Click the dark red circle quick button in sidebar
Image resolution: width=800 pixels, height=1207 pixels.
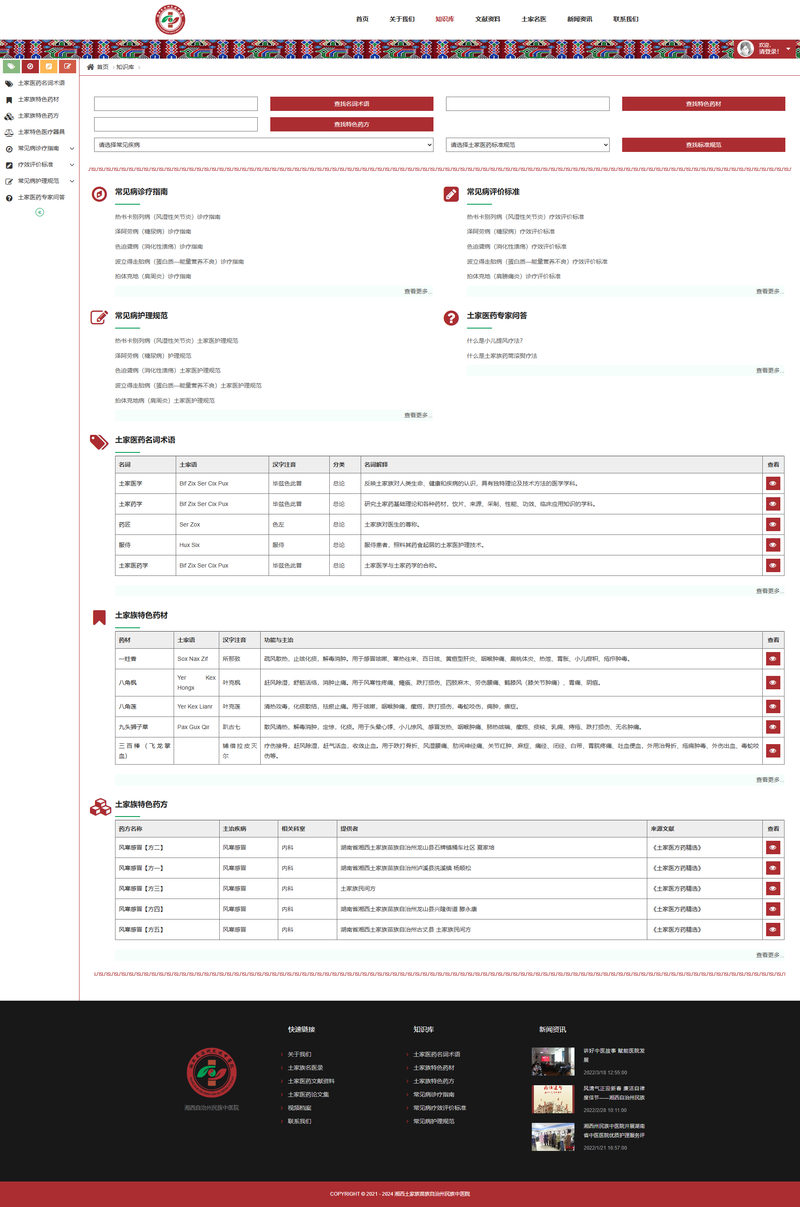(x=30, y=66)
